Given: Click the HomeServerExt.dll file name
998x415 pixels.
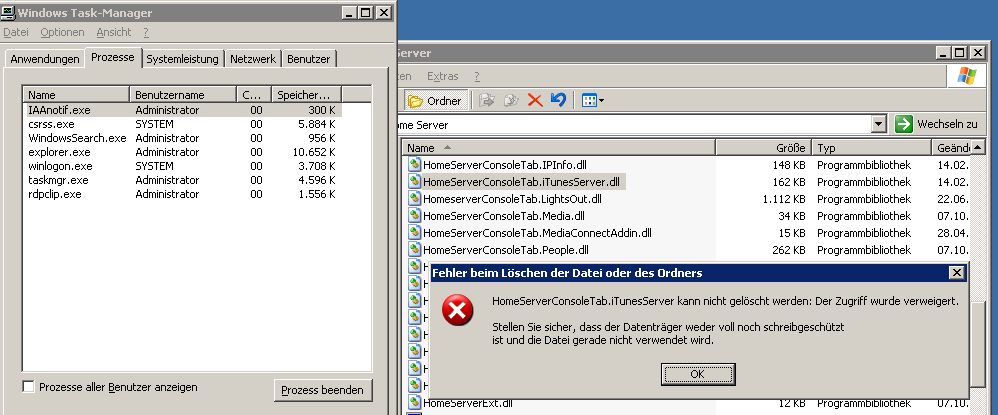Looking at the screenshot, I should pos(468,403).
